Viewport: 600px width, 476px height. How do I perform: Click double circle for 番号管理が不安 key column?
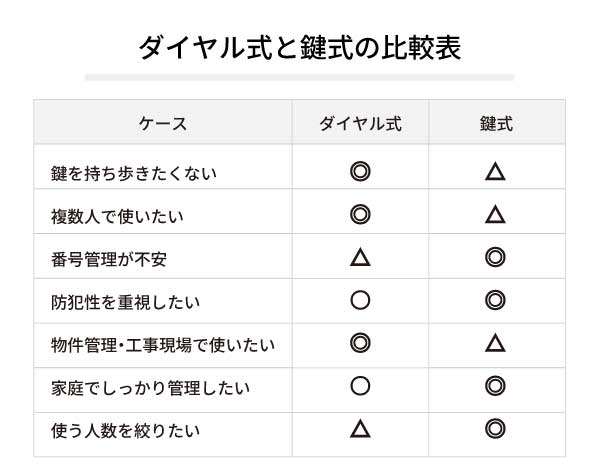tap(495, 257)
